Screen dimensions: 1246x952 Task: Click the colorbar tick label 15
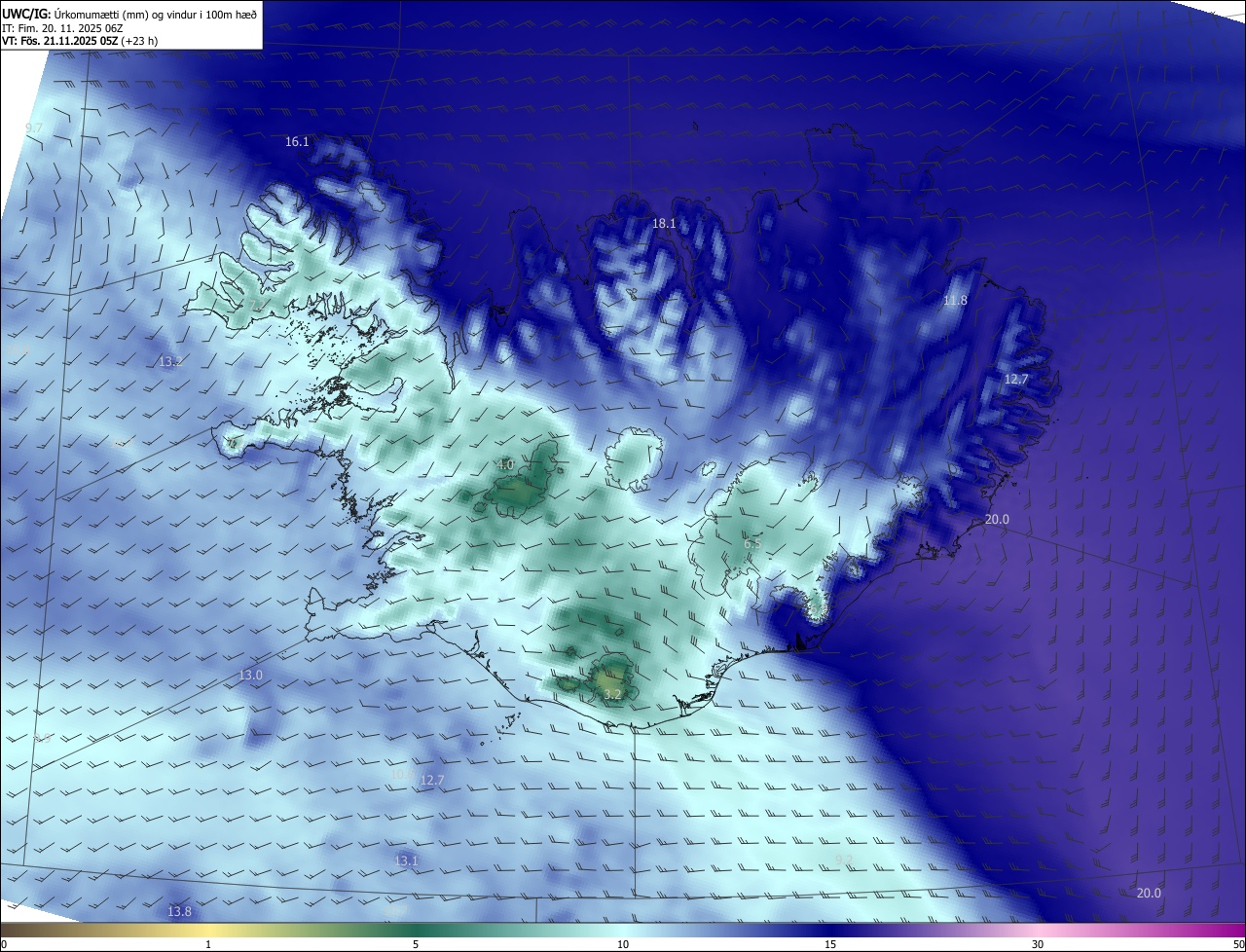pyautogui.click(x=830, y=944)
